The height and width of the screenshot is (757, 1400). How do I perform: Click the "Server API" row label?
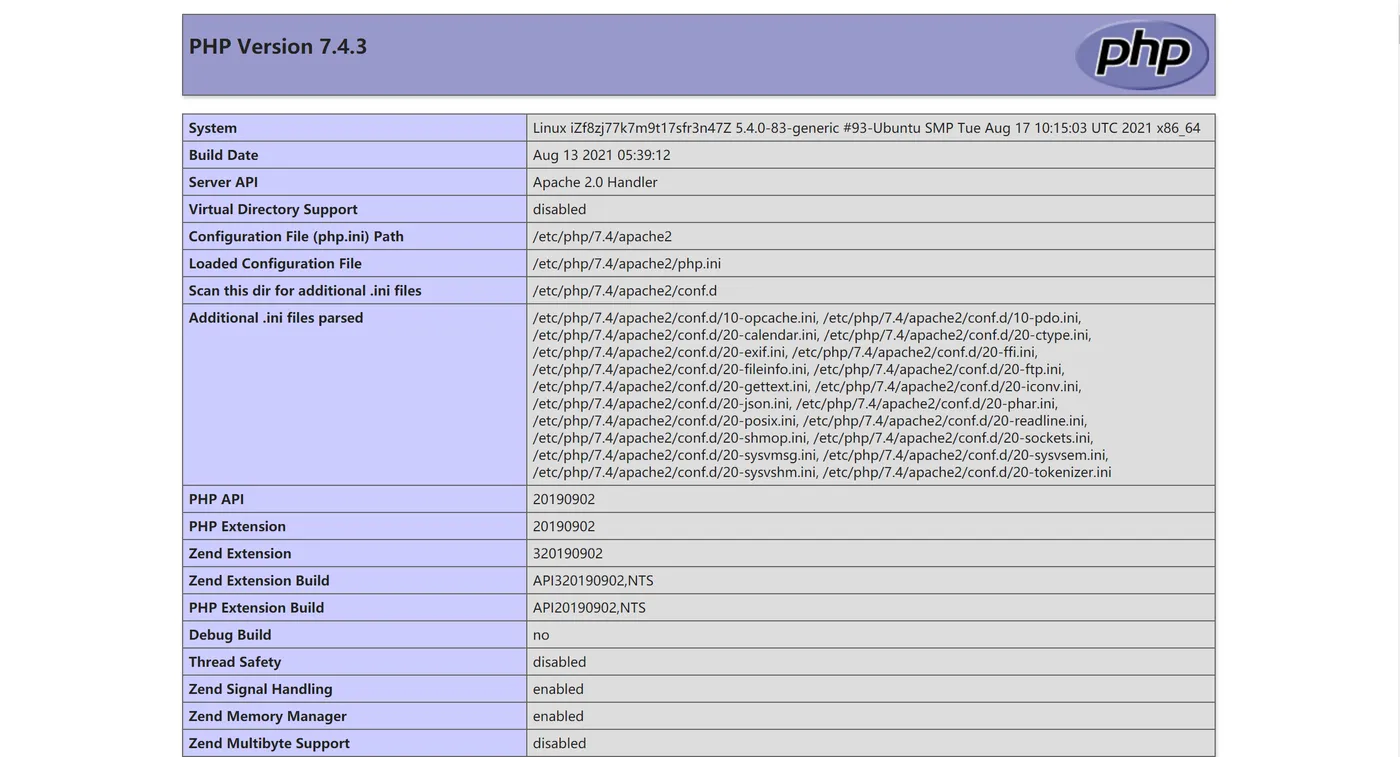point(223,182)
